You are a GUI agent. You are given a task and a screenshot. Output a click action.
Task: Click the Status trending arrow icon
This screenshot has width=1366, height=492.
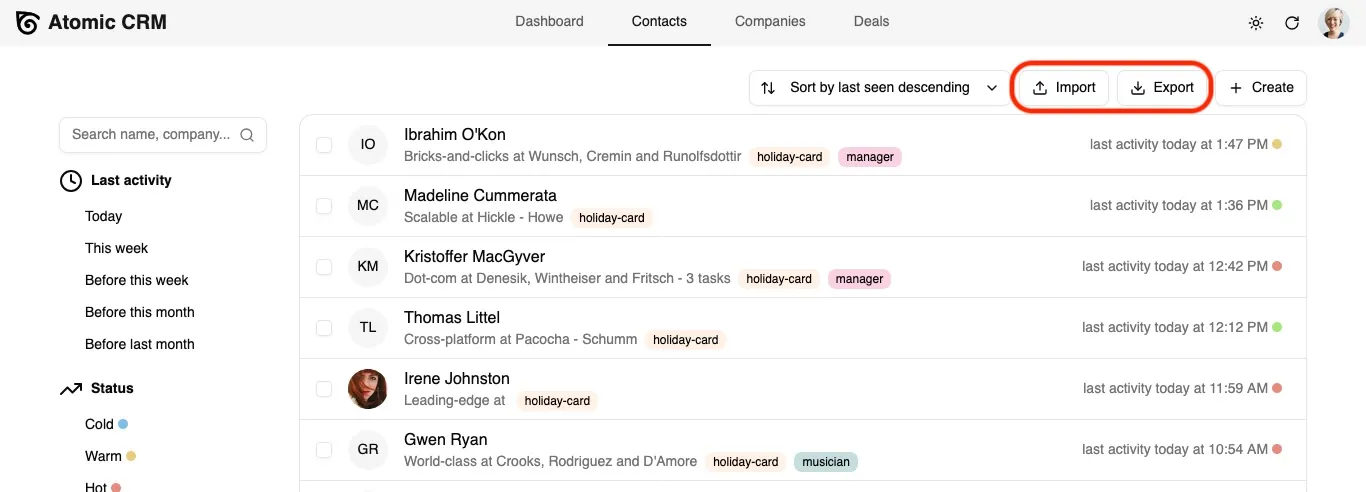(x=71, y=389)
